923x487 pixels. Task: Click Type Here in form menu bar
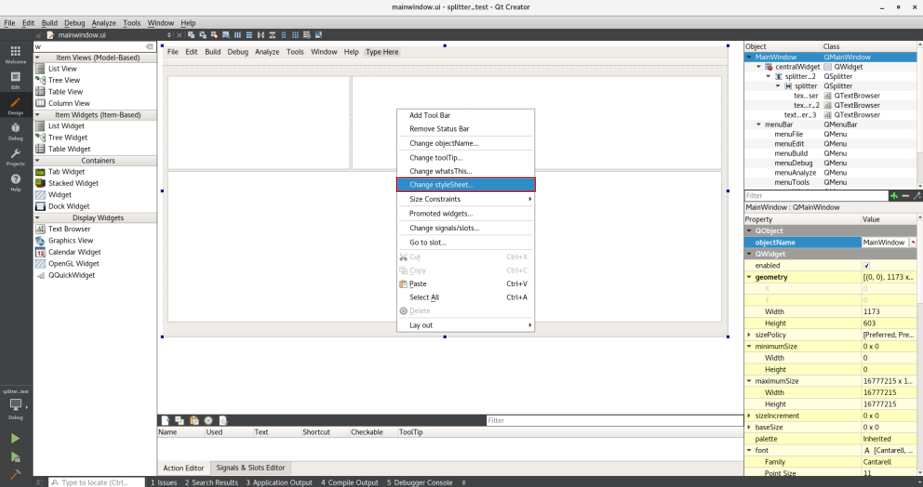[x=382, y=52]
